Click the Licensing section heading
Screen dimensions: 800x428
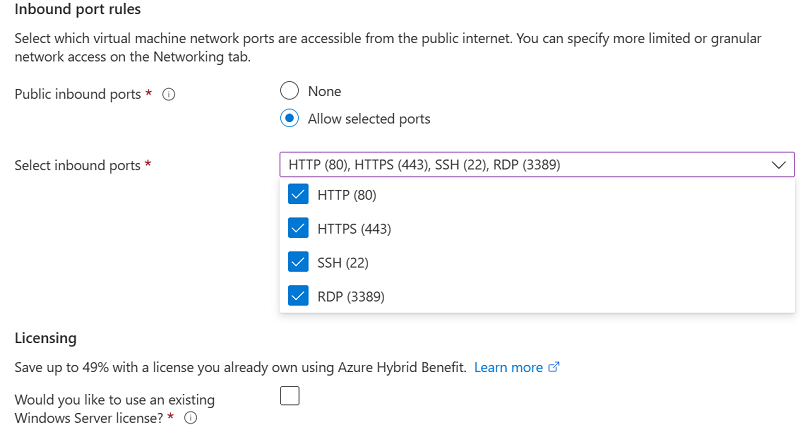tap(45, 338)
